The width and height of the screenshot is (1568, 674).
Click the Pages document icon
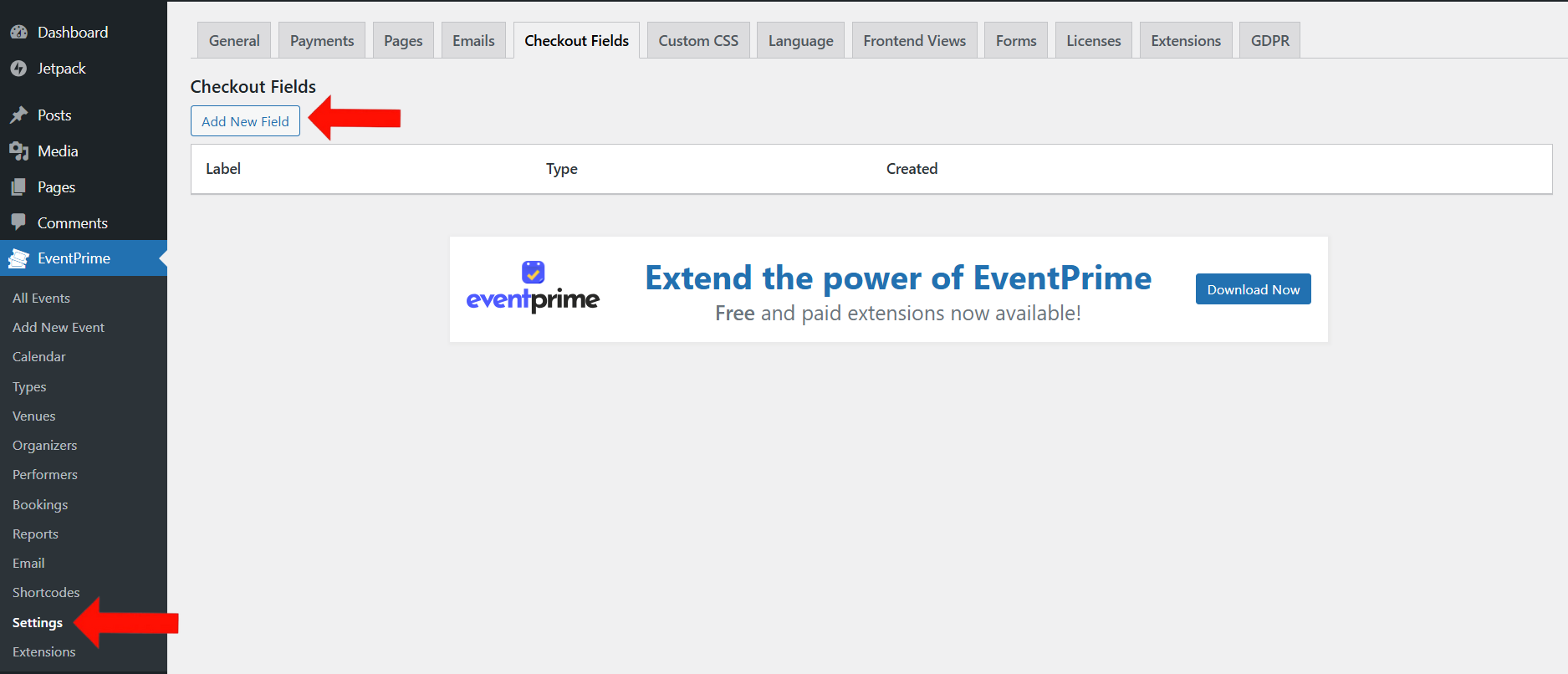coord(18,187)
